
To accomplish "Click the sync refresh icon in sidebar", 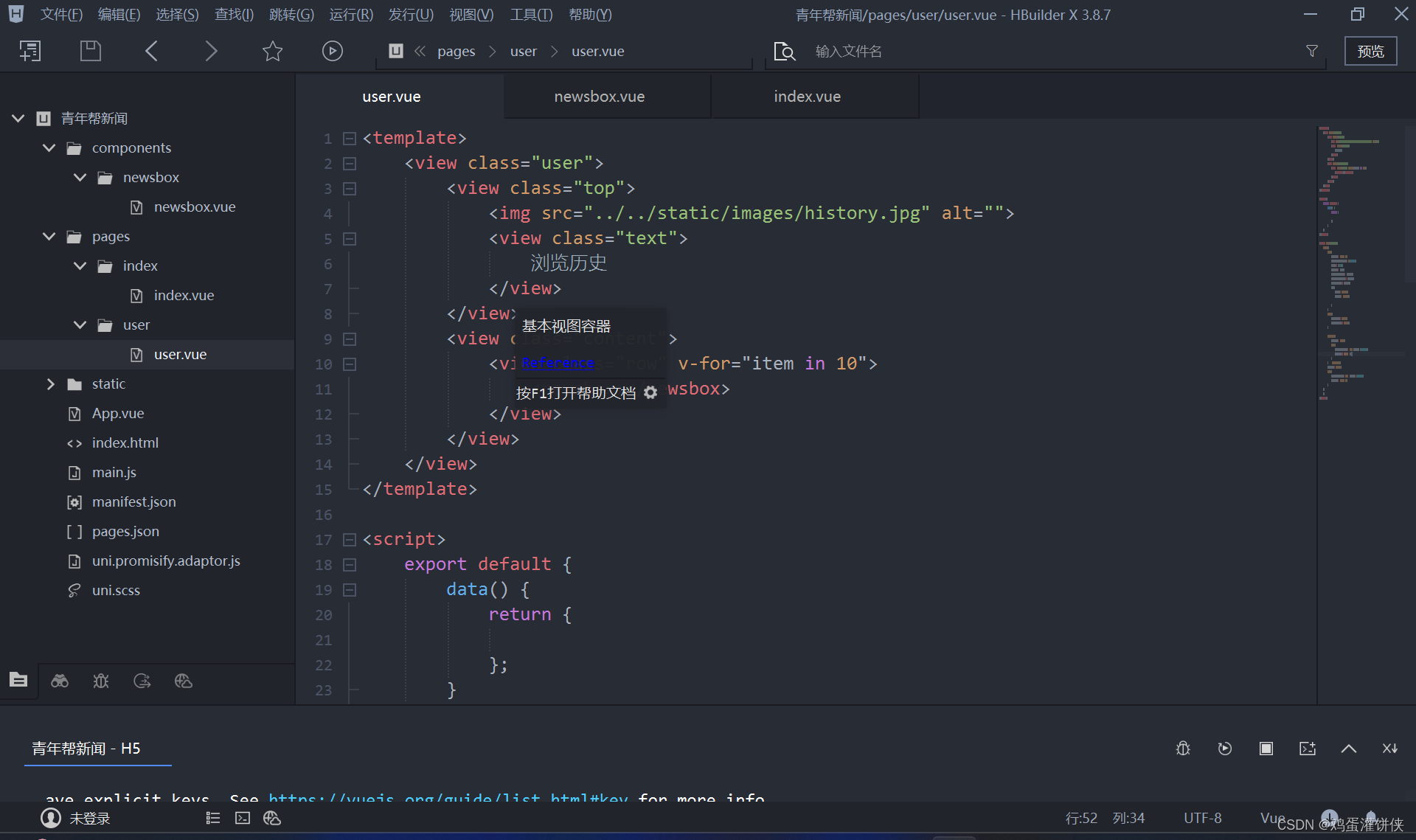I will coord(142,681).
